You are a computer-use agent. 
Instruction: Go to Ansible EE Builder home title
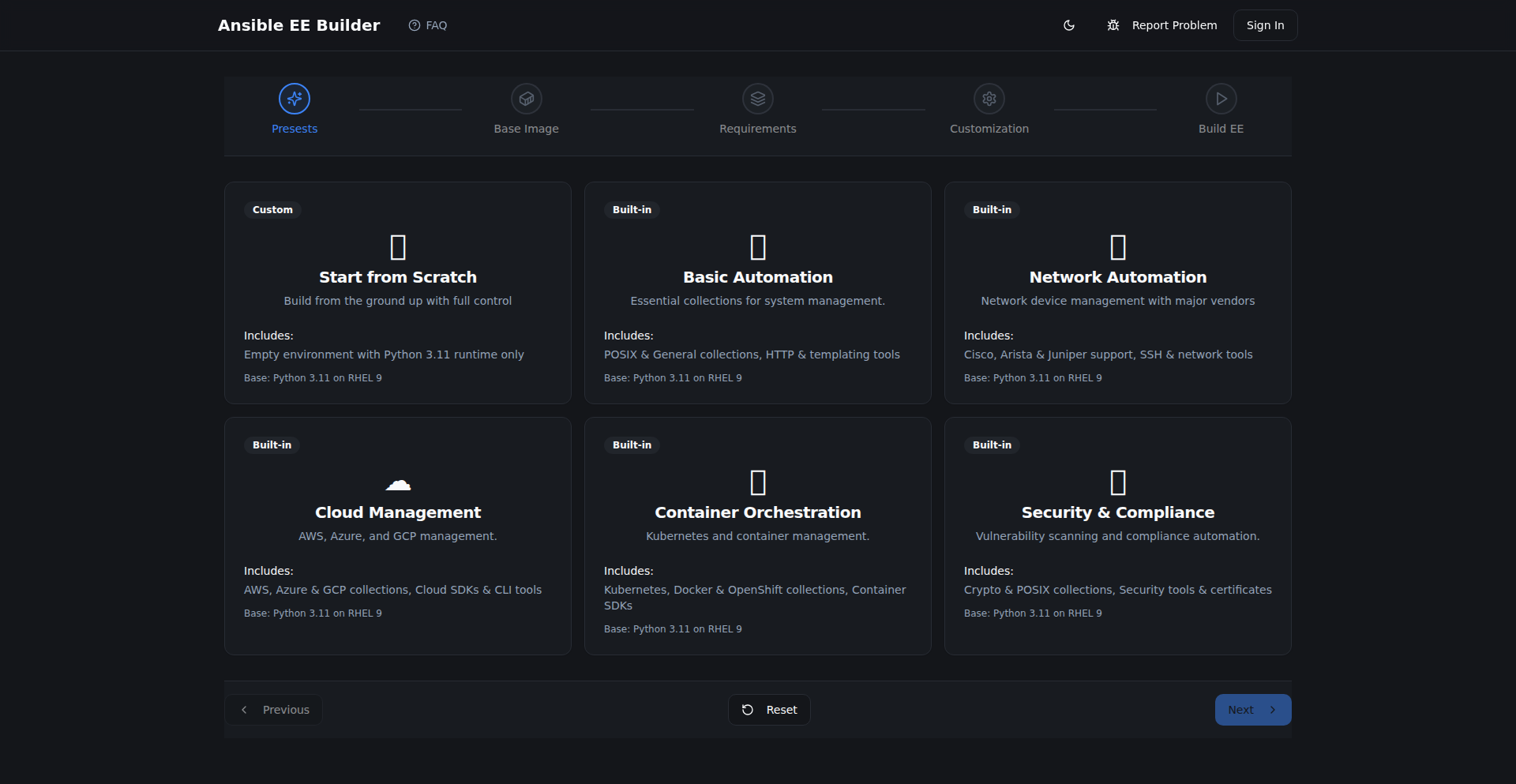pos(298,25)
